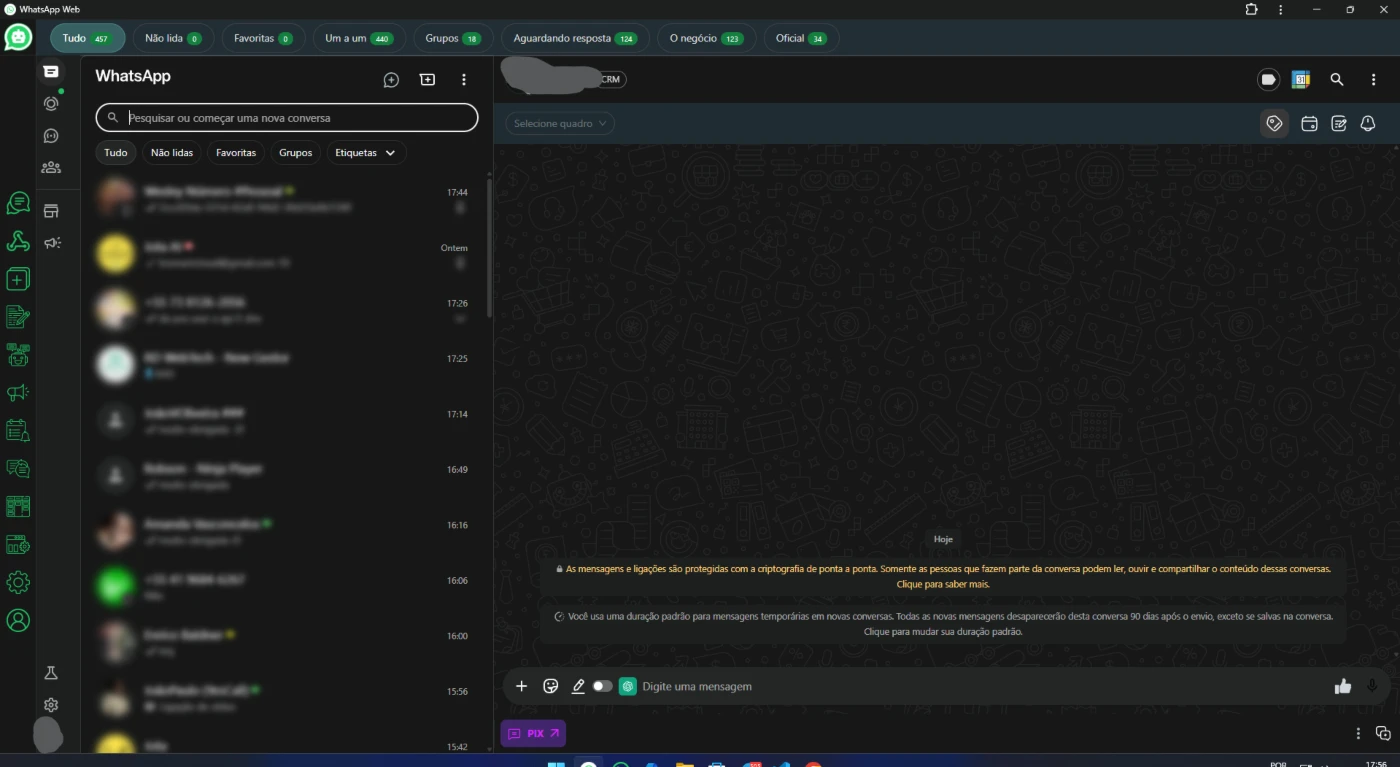Switch to Aguardando resposta tab
The width and height of the screenshot is (1400, 767).
pos(575,38)
